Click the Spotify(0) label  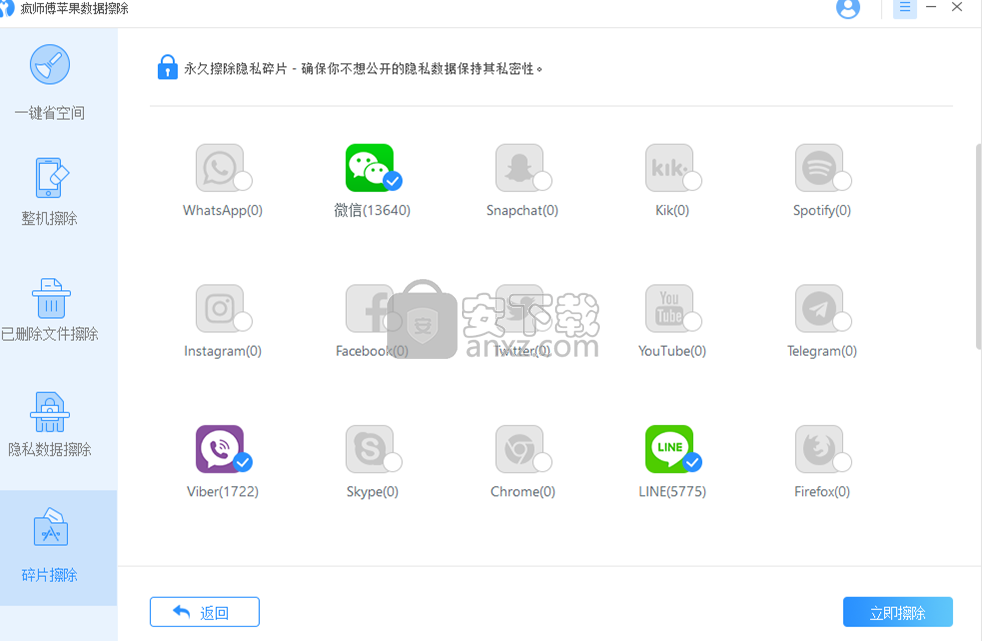click(x=822, y=211)
